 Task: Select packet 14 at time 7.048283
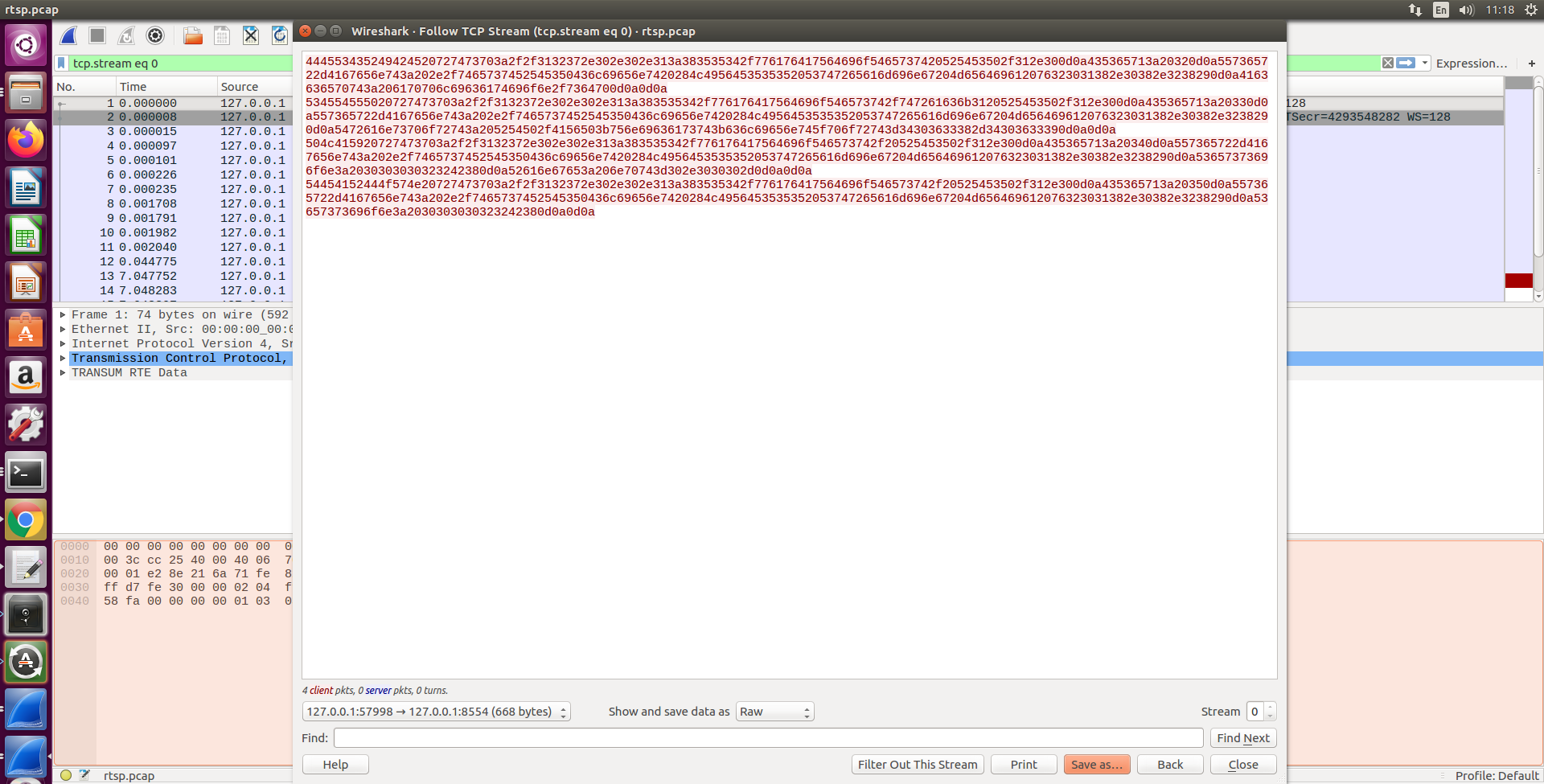[173, 290]
